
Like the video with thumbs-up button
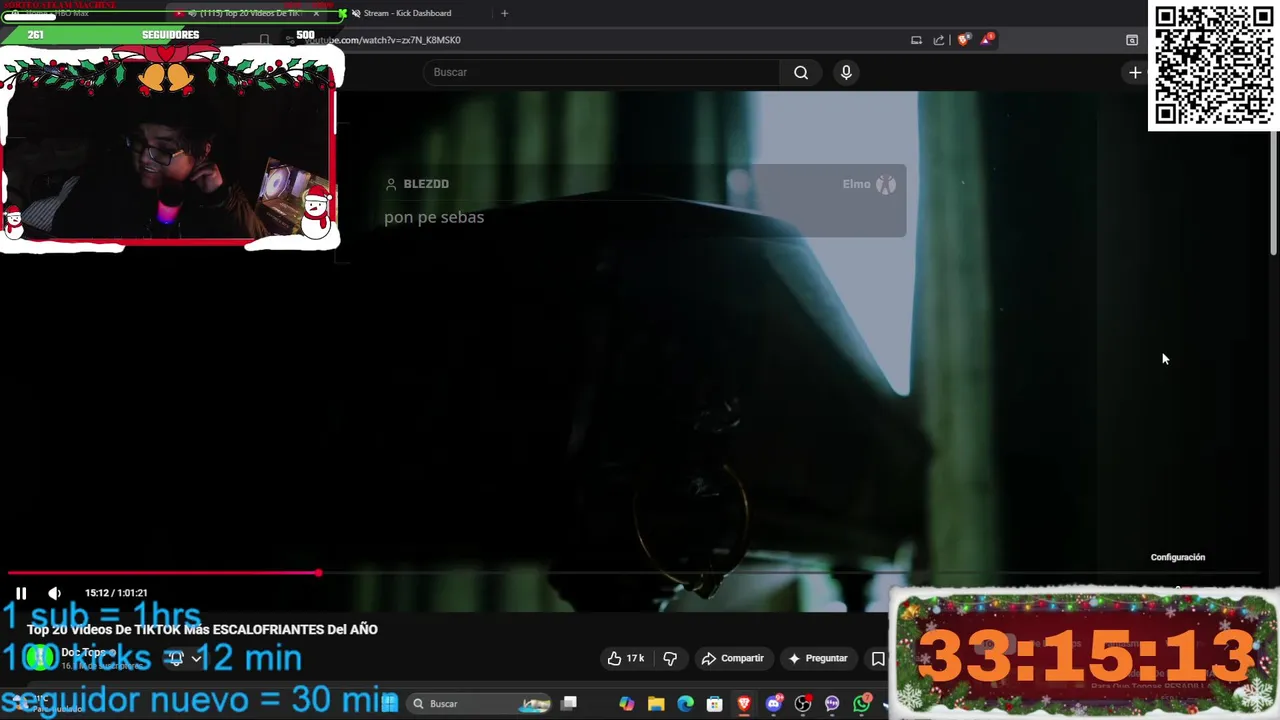pyautogui.click(x=626, y=658)
